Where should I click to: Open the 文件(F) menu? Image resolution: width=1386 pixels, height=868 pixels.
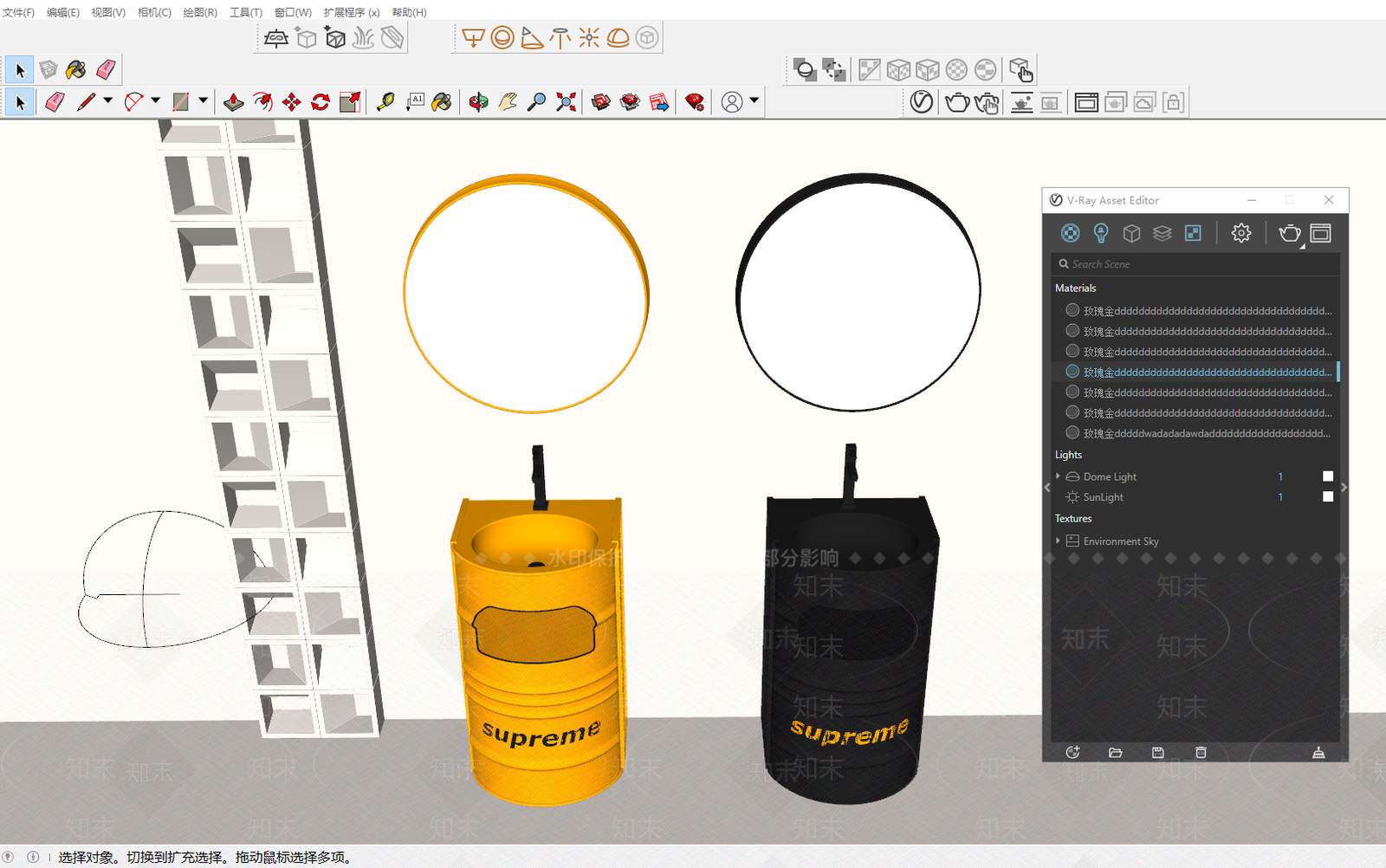pyautogui.click(x=18, y=12)
